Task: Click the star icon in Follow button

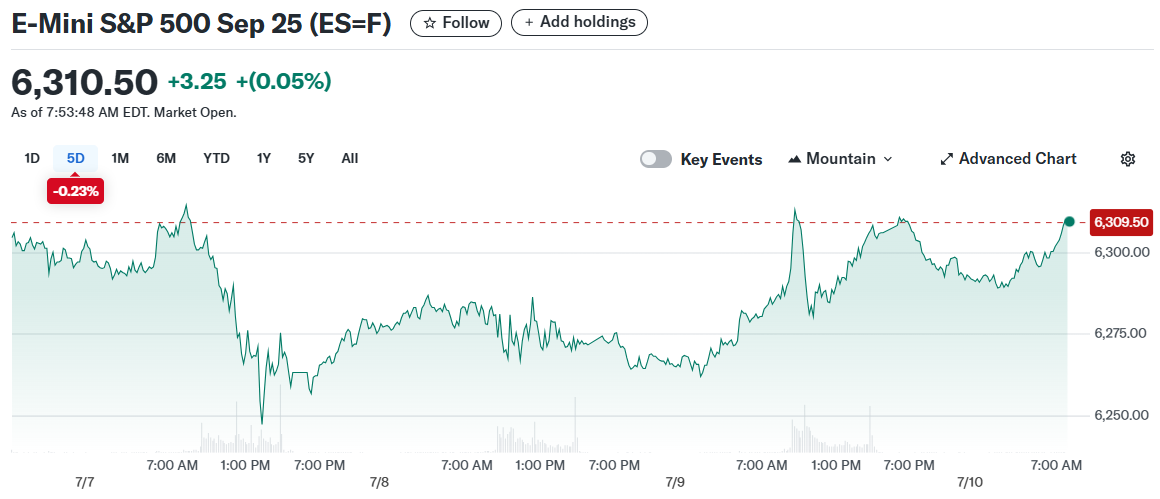Action: (x=429, y=24)
